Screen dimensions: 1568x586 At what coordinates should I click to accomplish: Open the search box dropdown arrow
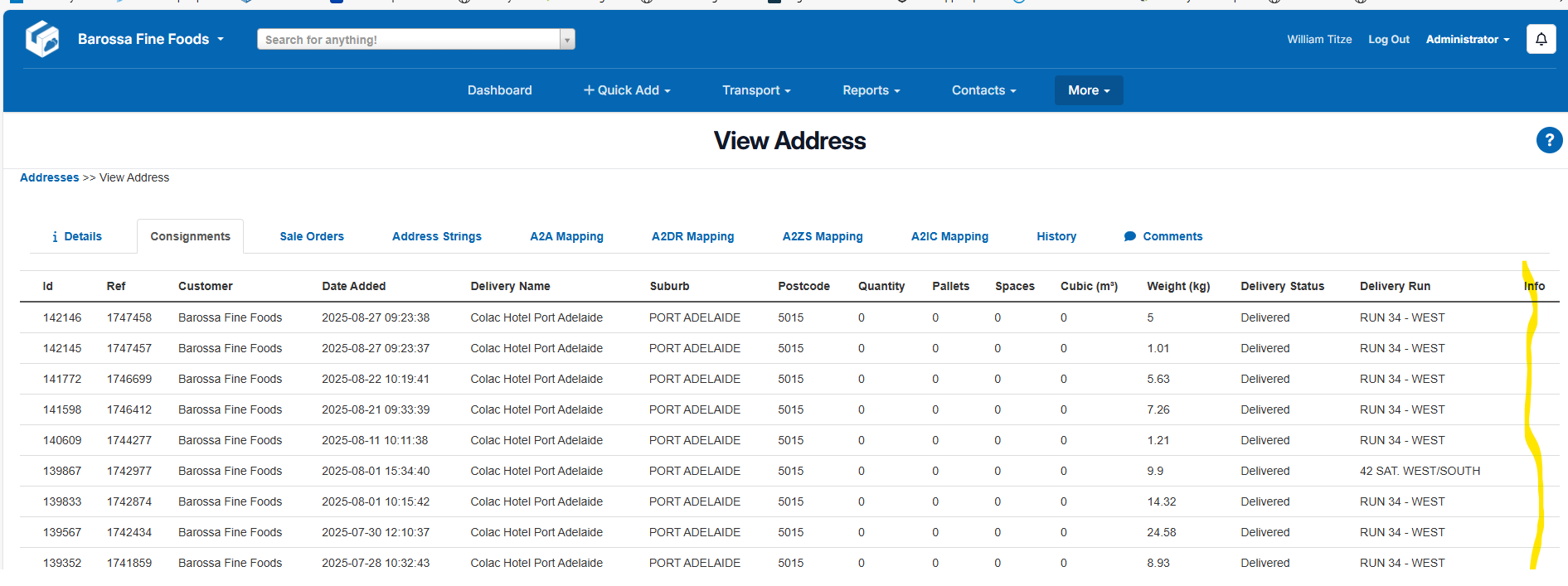(567, 40)
